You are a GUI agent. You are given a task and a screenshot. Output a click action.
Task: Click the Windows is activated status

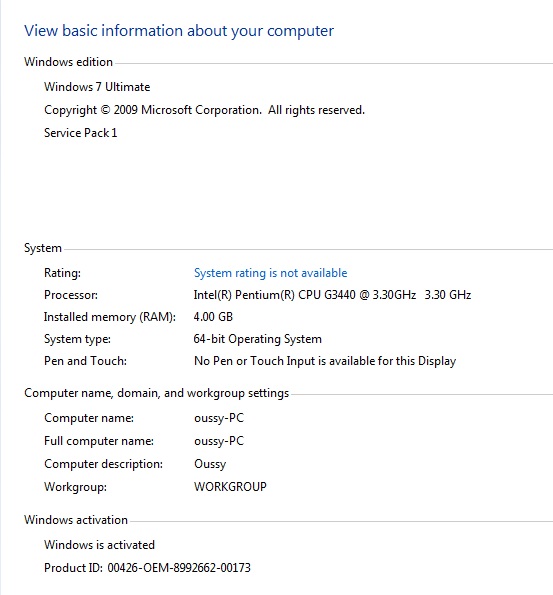pyautogui.click(x=99, y=545)
